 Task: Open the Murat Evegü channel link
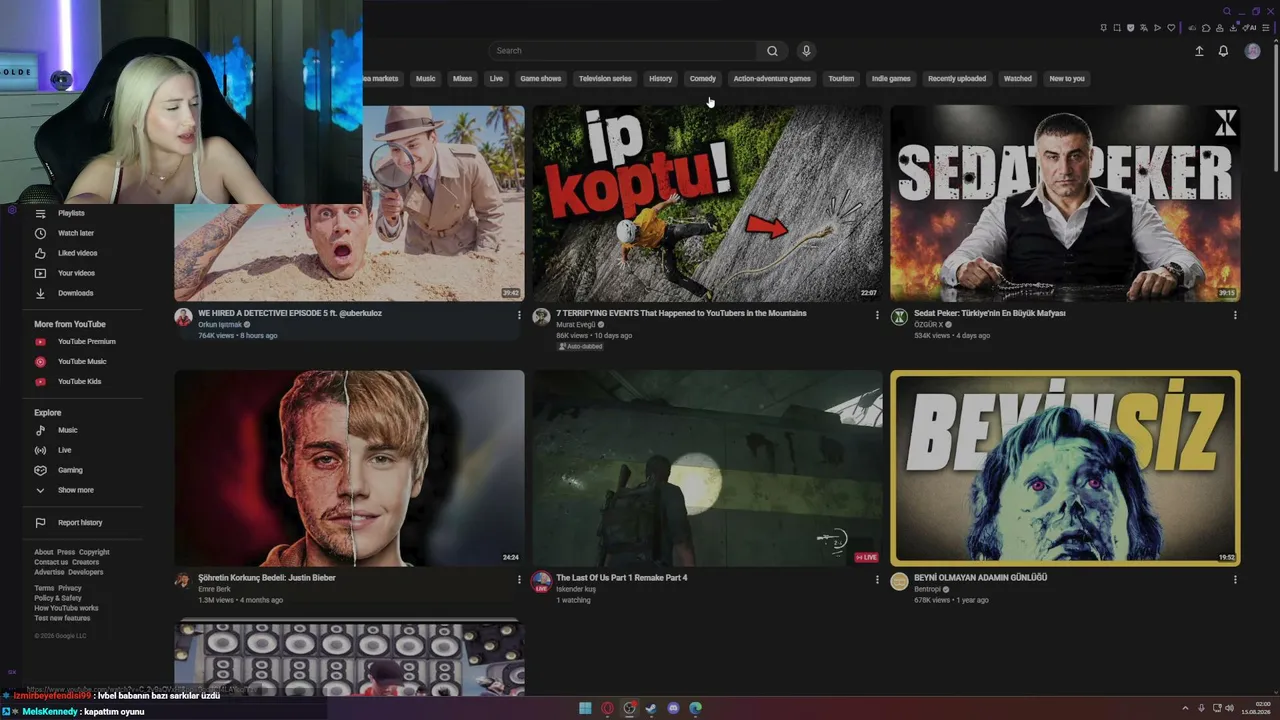click(x=576, y=325)
